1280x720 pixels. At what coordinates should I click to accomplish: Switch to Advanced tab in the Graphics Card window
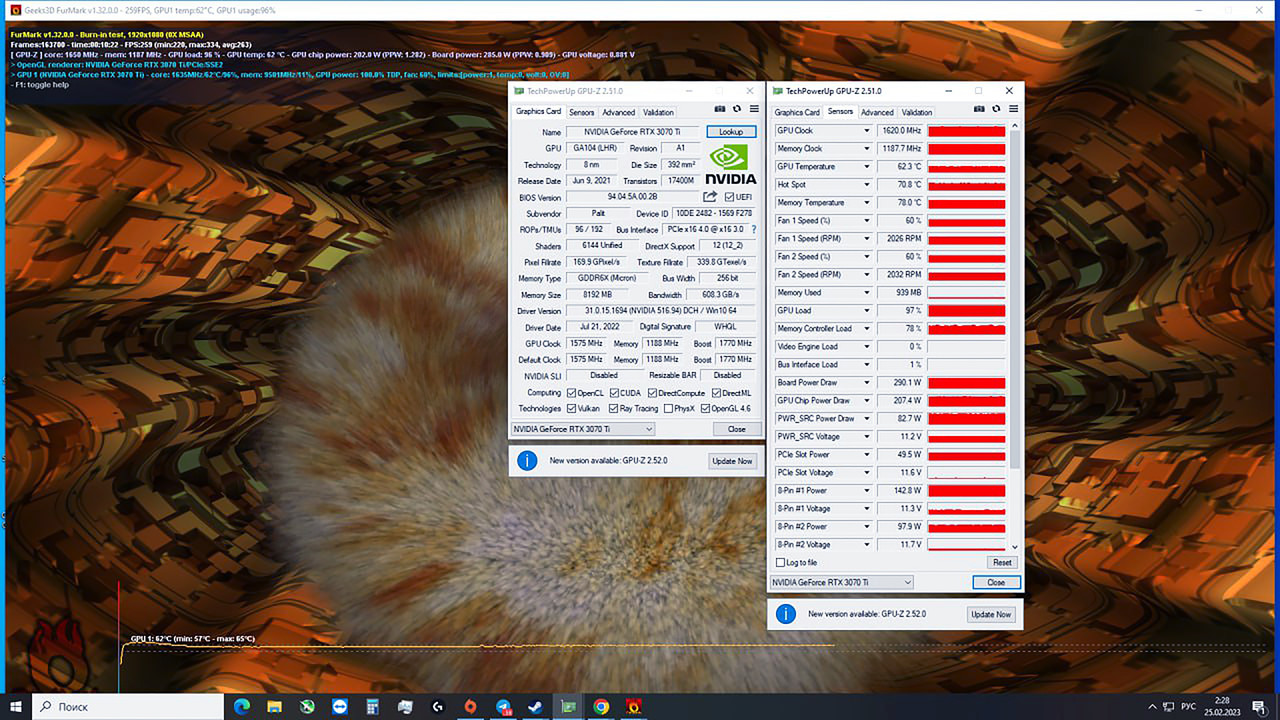click(618, 112)
